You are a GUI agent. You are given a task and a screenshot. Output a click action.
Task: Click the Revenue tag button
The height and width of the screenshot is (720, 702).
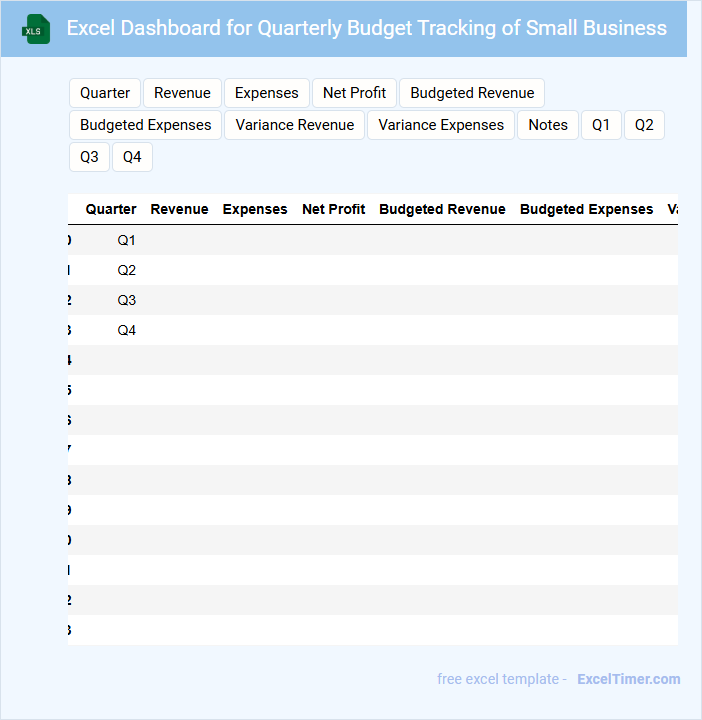click(x=182, y=93)
